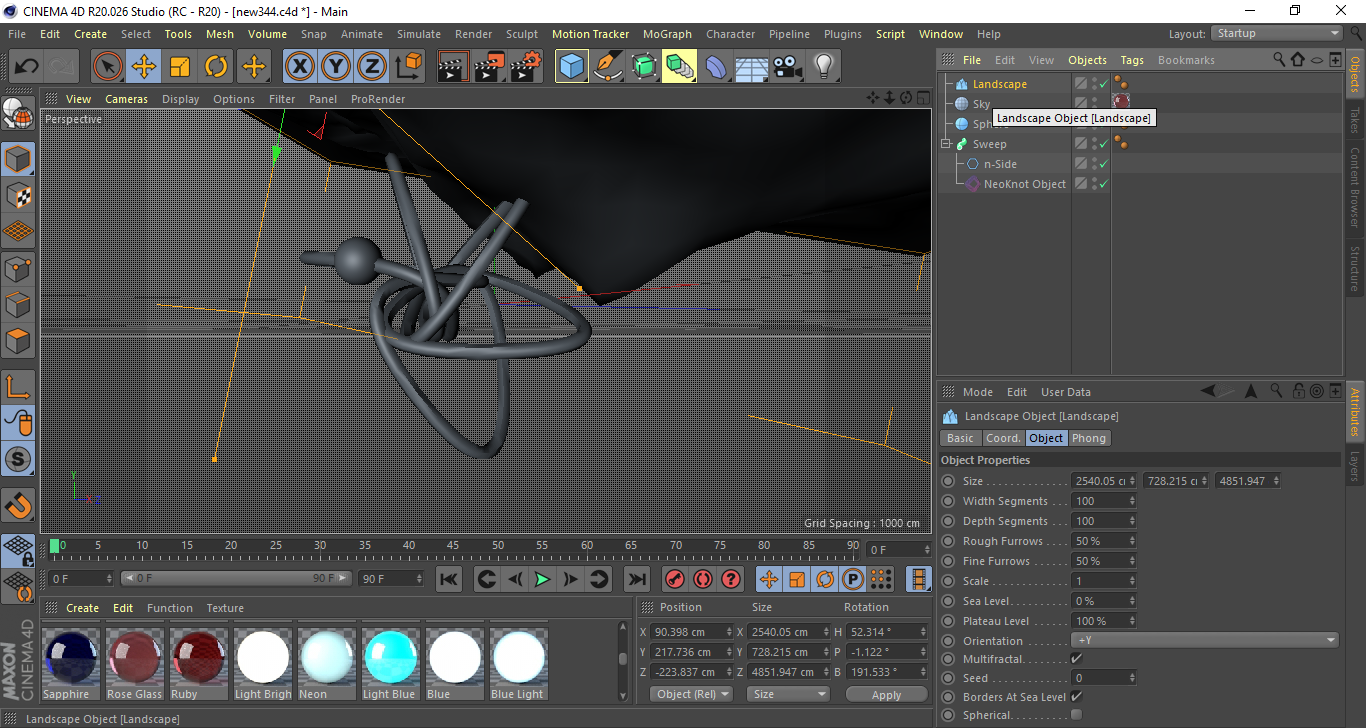
Task: Select Model mode cube icon
Action: [x=18, y=159]
